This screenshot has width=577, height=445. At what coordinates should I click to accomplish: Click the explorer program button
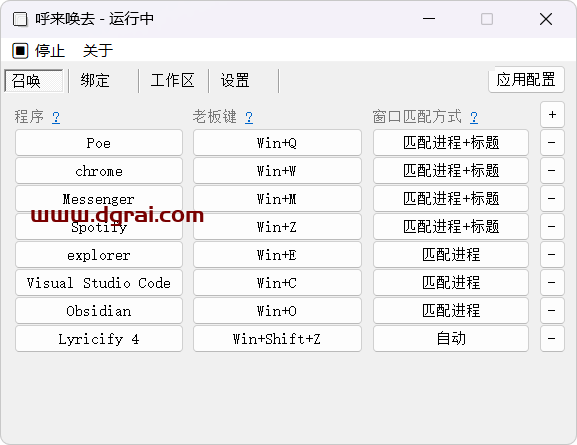coord(99,255)
